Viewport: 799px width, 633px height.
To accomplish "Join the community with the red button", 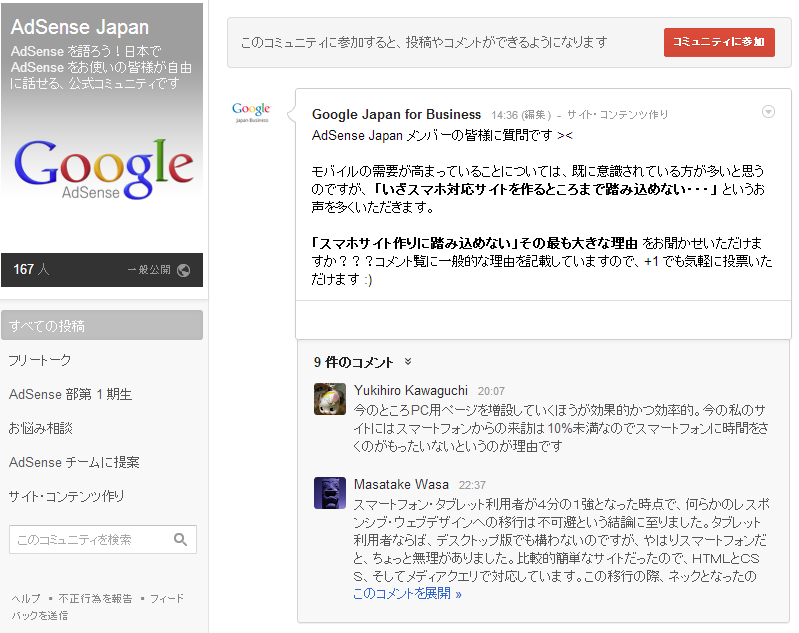I will (719, 42).
